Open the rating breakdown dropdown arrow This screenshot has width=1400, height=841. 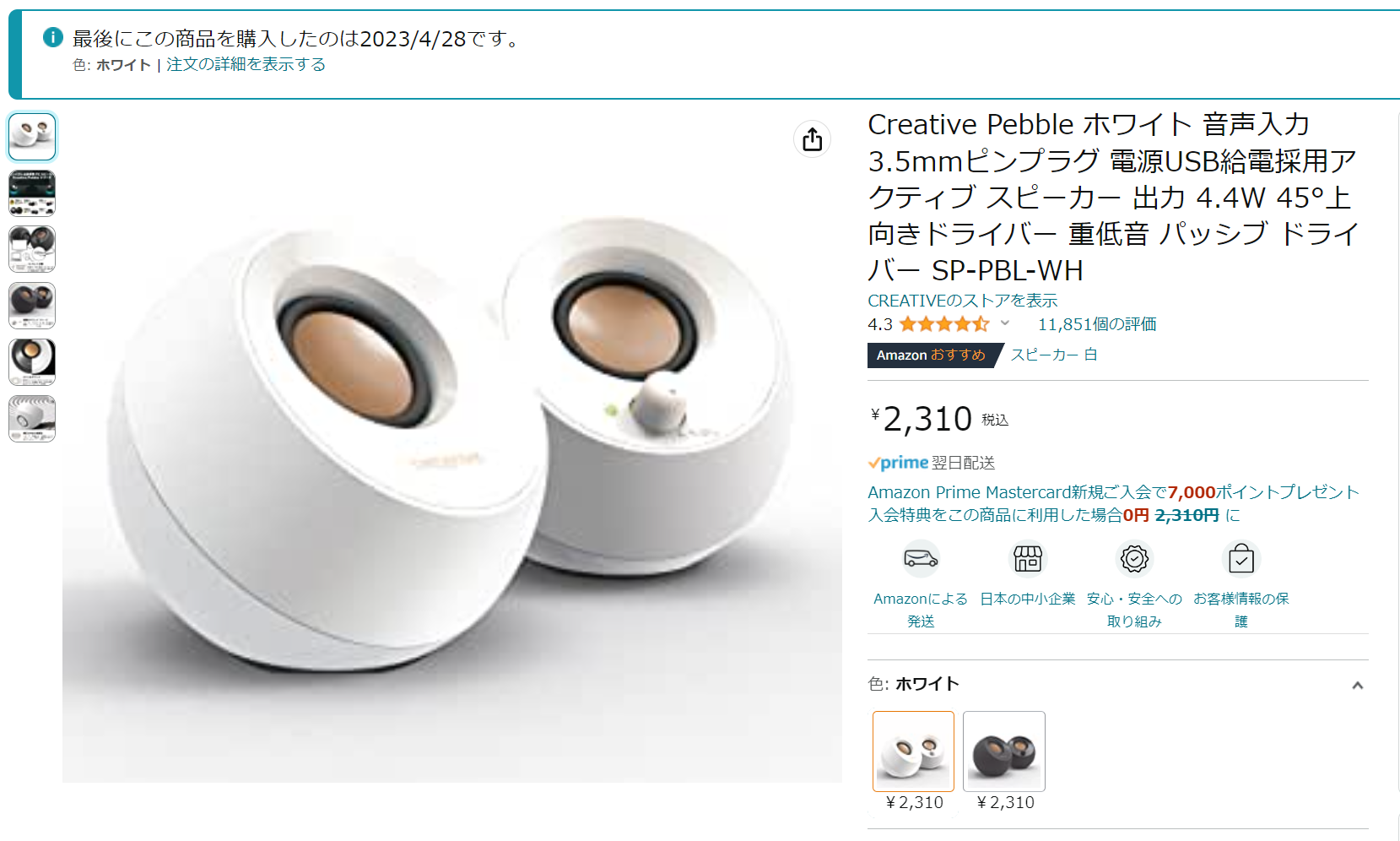pos(1005,323)
